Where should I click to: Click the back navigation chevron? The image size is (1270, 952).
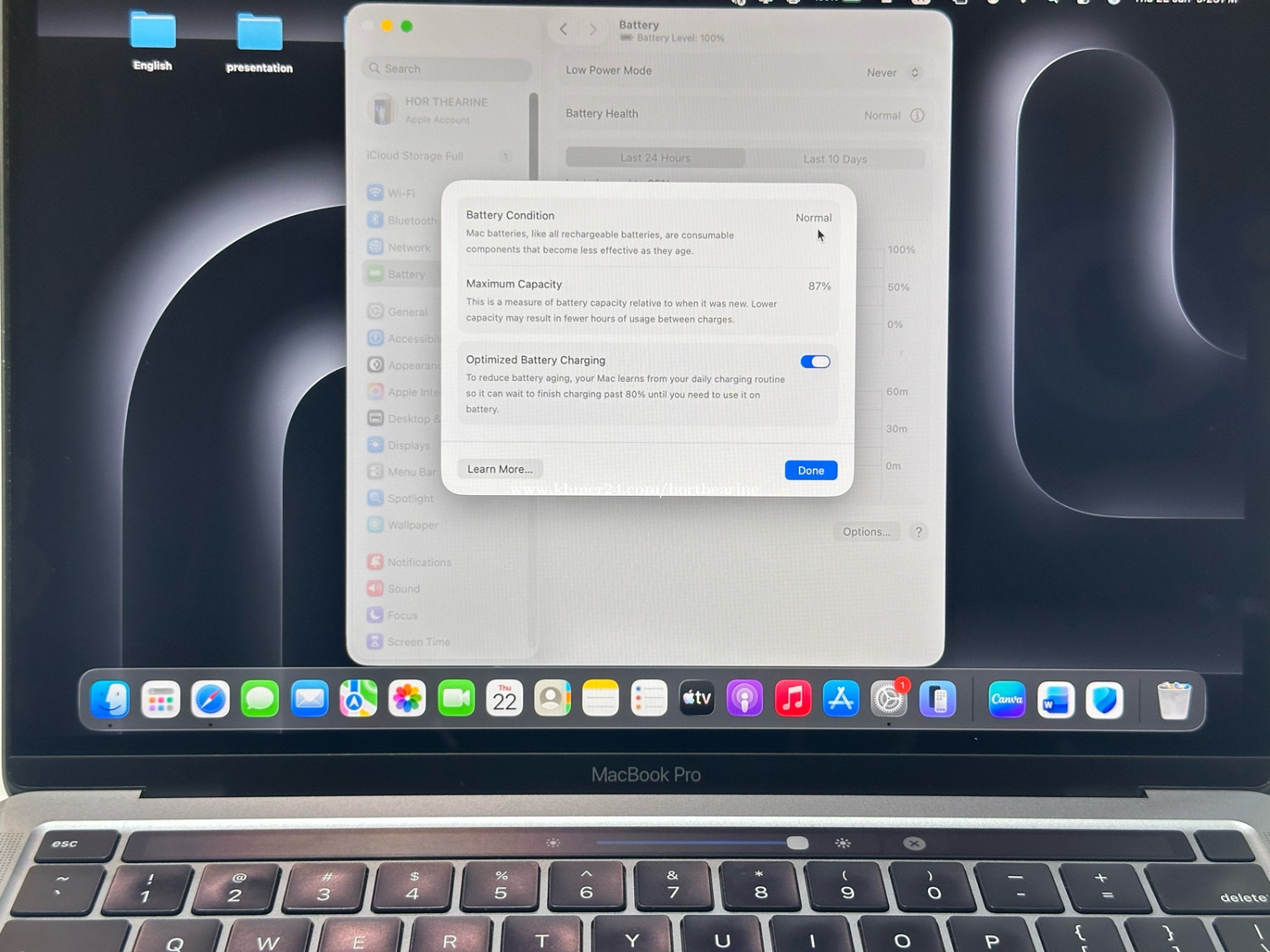click(x=564, y=30)
